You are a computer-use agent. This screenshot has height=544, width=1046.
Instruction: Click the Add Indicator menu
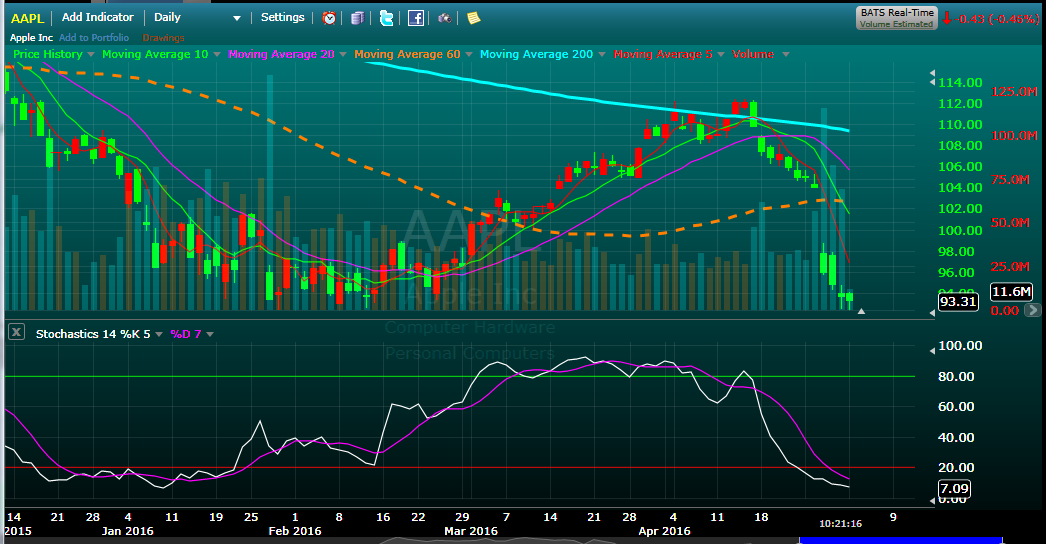[x=97, y=17]
